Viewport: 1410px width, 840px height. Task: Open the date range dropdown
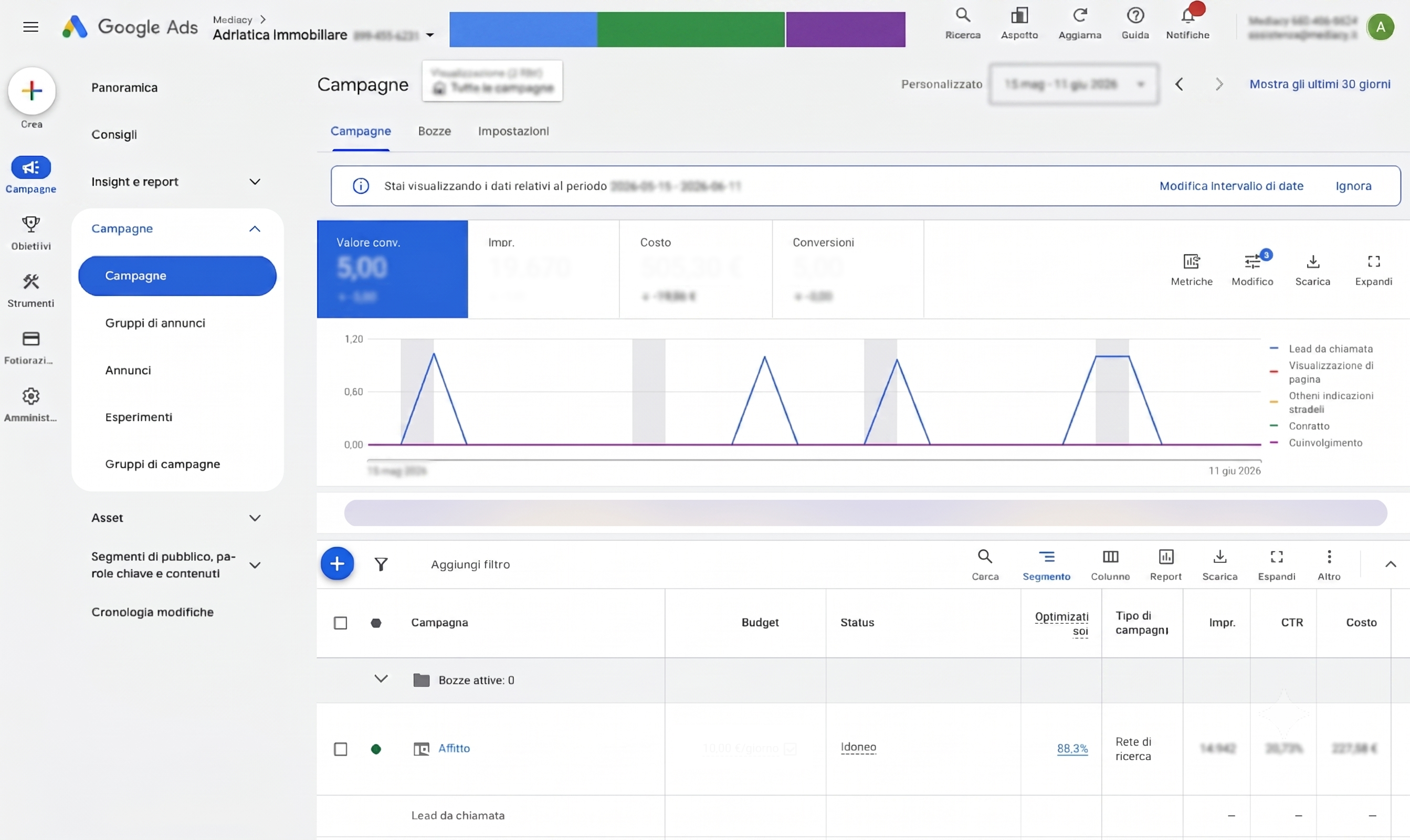point(1074,84)
